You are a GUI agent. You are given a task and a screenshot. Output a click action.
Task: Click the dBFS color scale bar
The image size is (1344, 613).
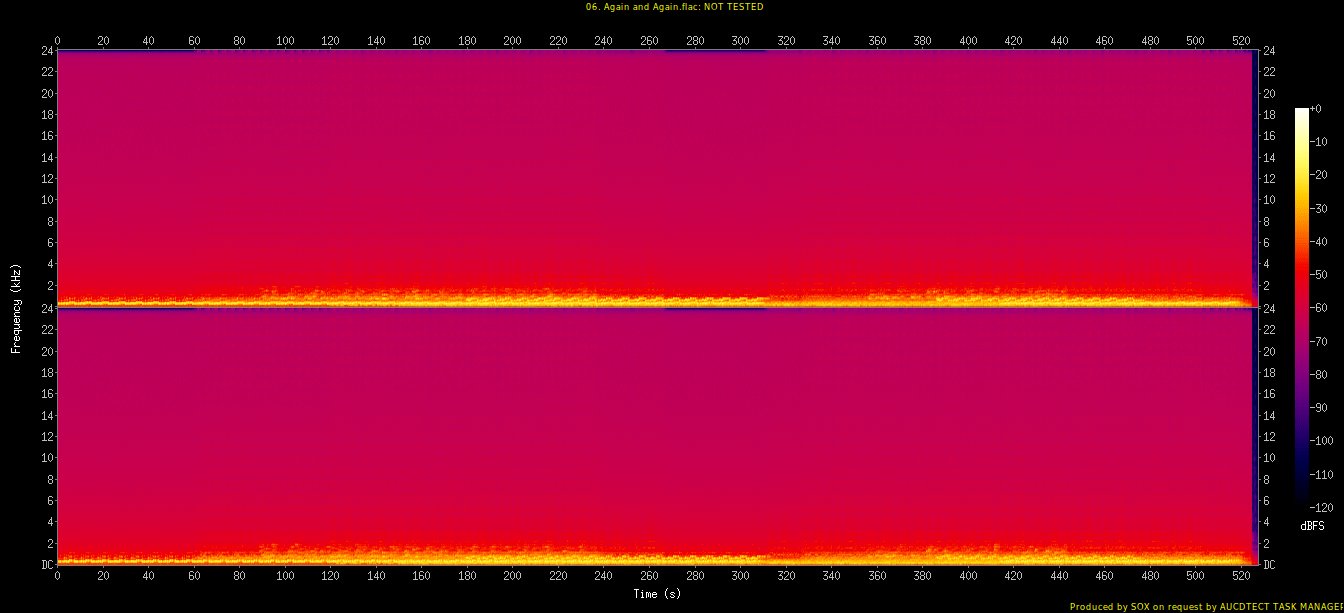1301,302
